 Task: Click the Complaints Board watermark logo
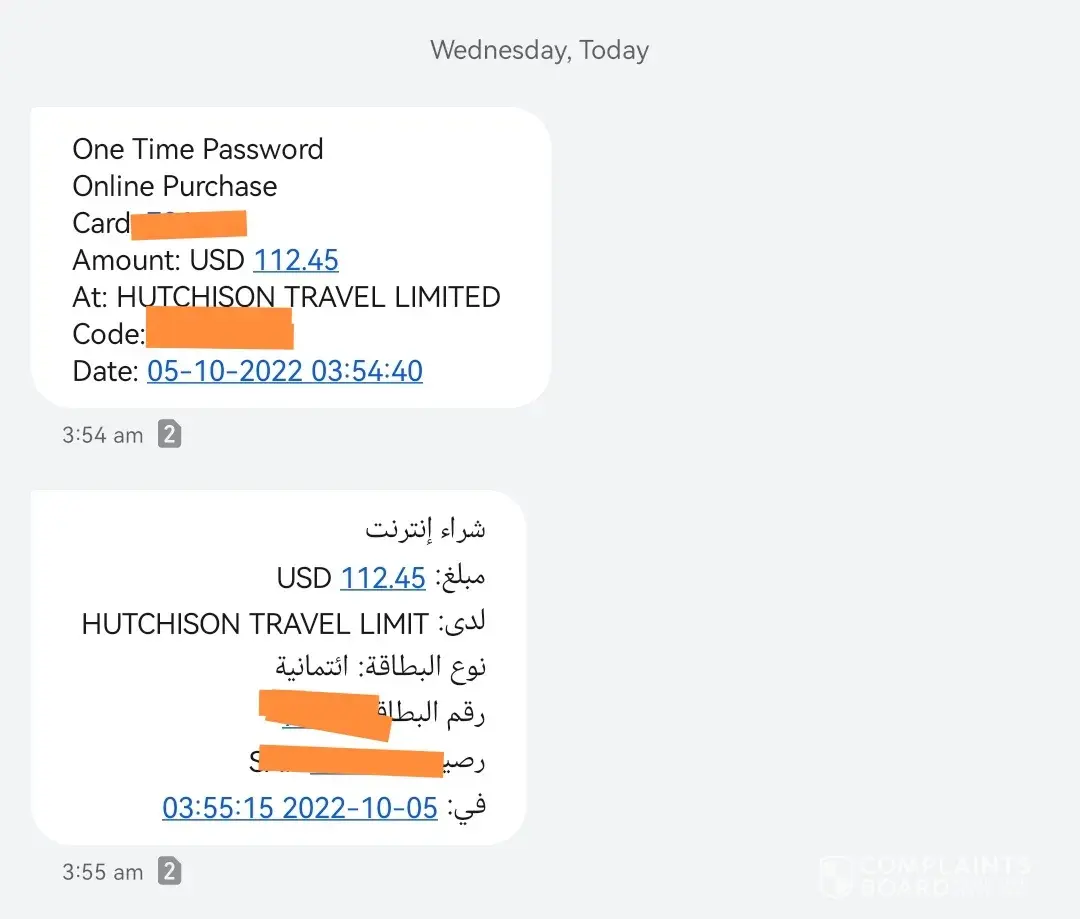tap(925, 876)
